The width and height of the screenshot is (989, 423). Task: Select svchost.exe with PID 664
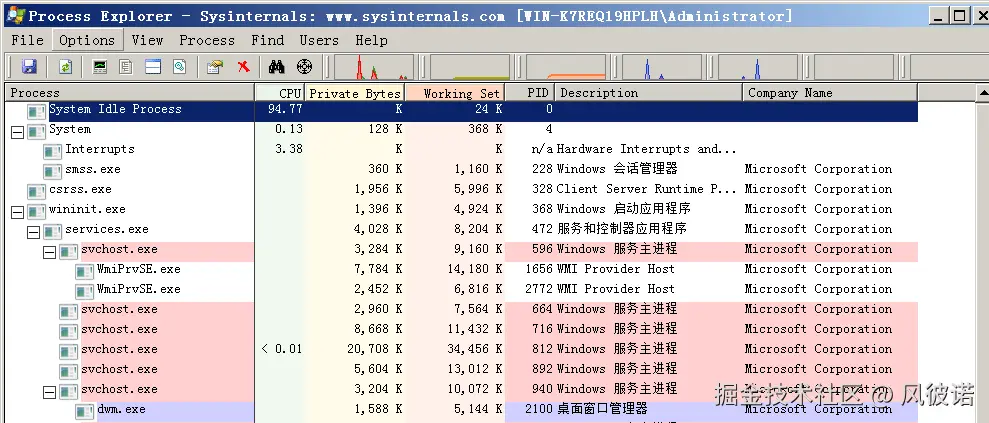click(461, 309)
